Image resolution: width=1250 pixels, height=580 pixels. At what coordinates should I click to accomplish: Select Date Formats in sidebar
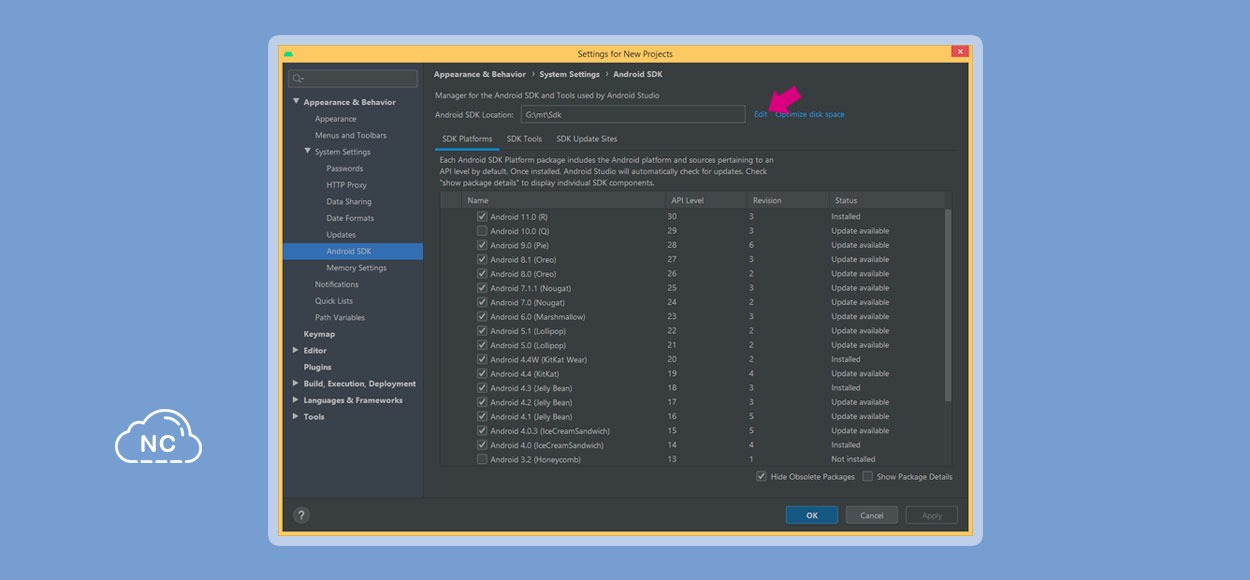(350, 218)
